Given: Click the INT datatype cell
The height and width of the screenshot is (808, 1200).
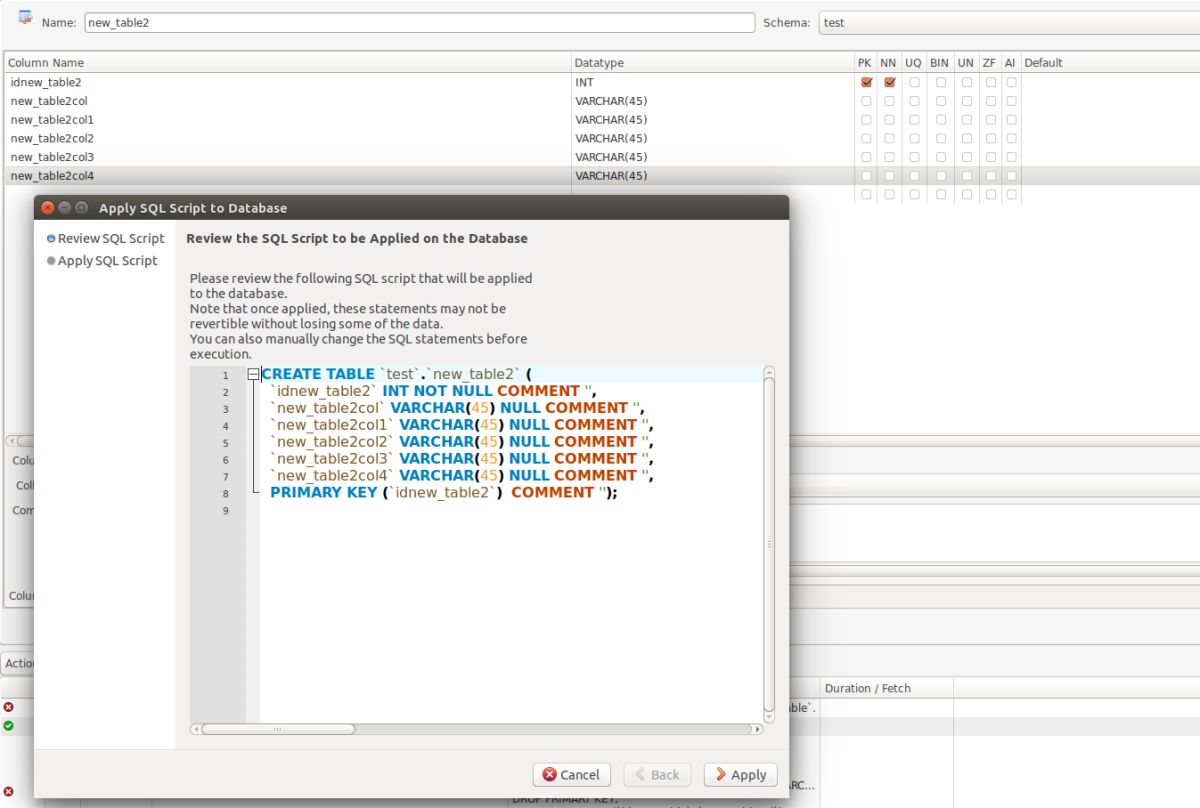Looking at the screenshot, I should [712, 82].
